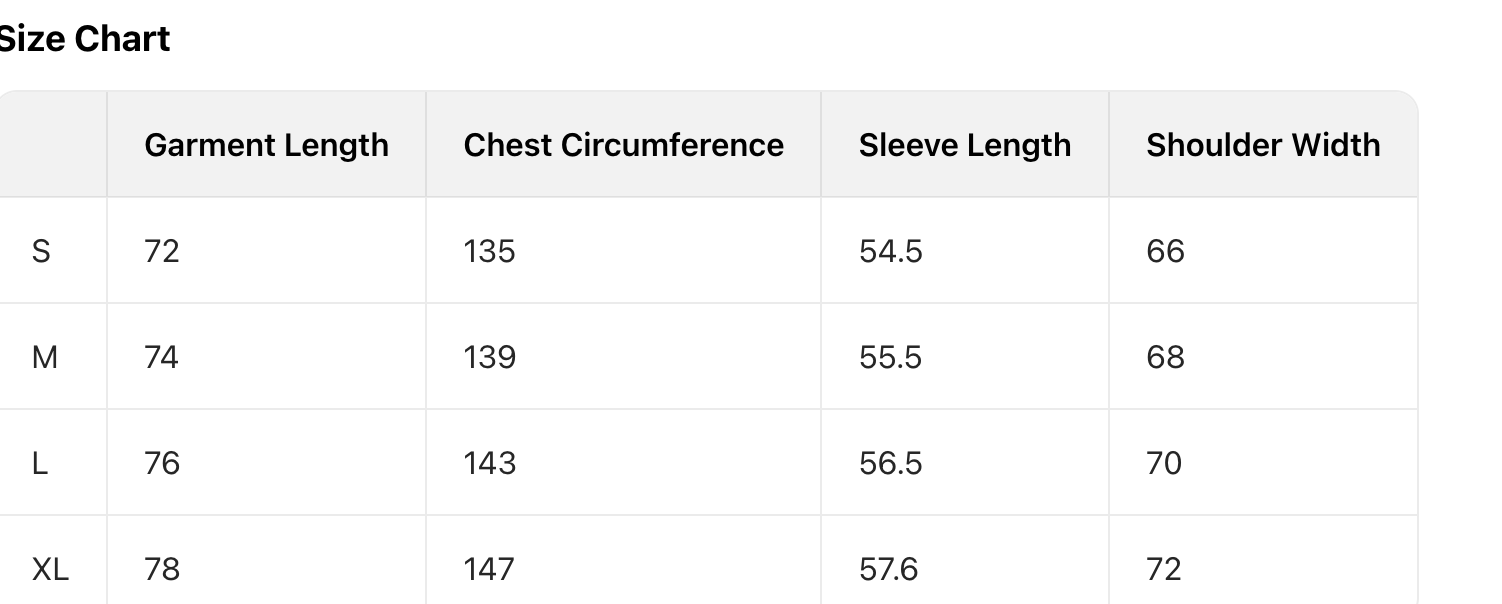The width and height of the screenshot is (1502, 604).
Task: Click the Garment Length column header
Action: [266, 145]
